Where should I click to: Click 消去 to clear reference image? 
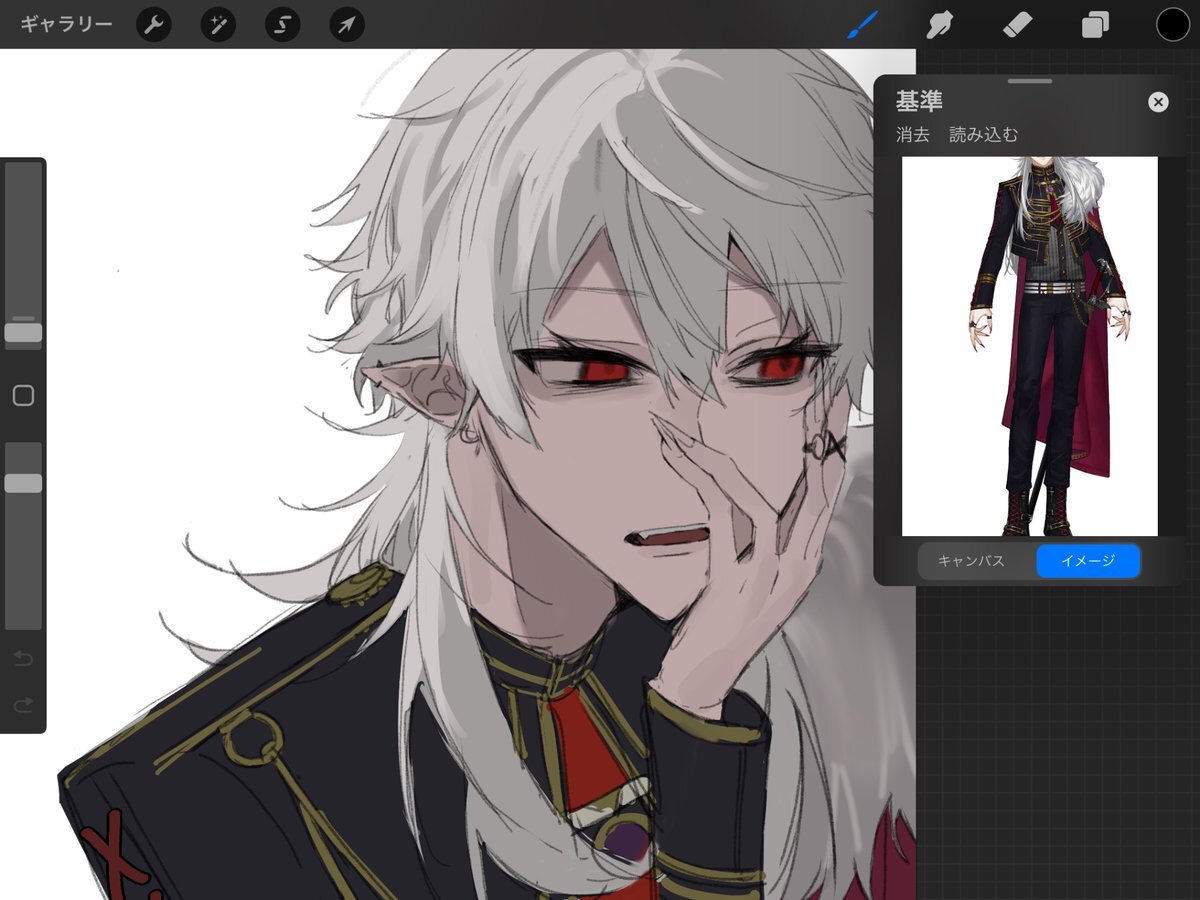click(x=913, y=135)
